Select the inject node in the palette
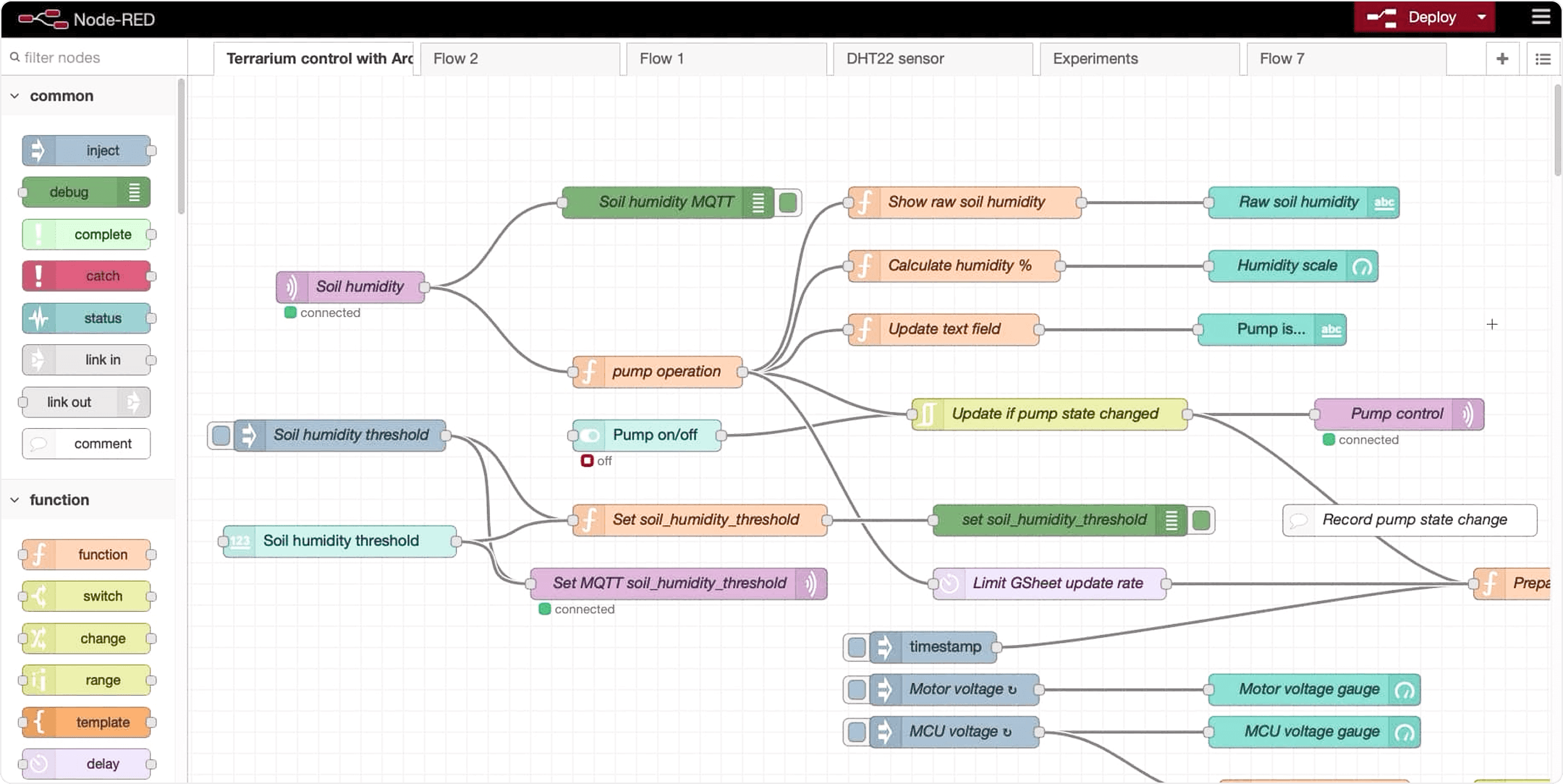The height and width of the screenshot is (784, 1563). point(87,150)
